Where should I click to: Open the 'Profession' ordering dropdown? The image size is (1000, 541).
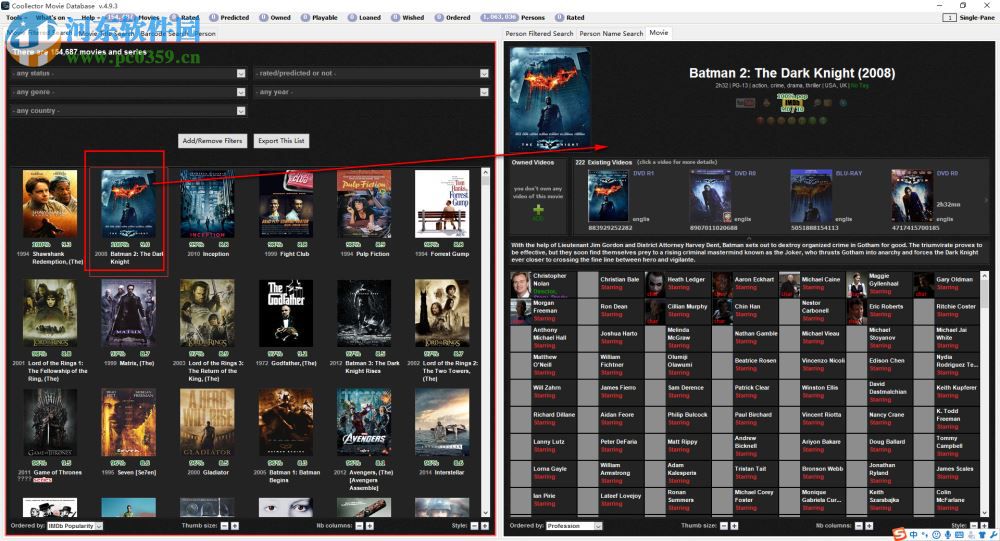pos(574,526)
